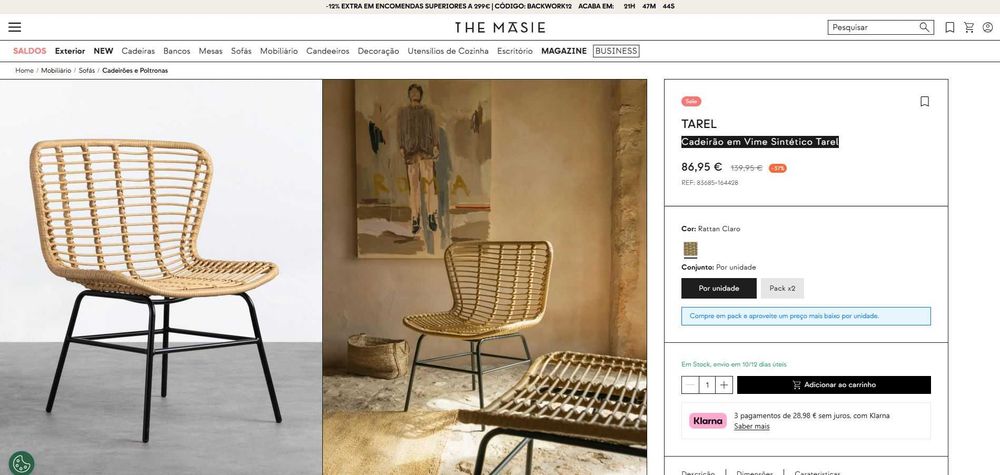
Task: Open cookie settings icon
Action: (22, 463)
